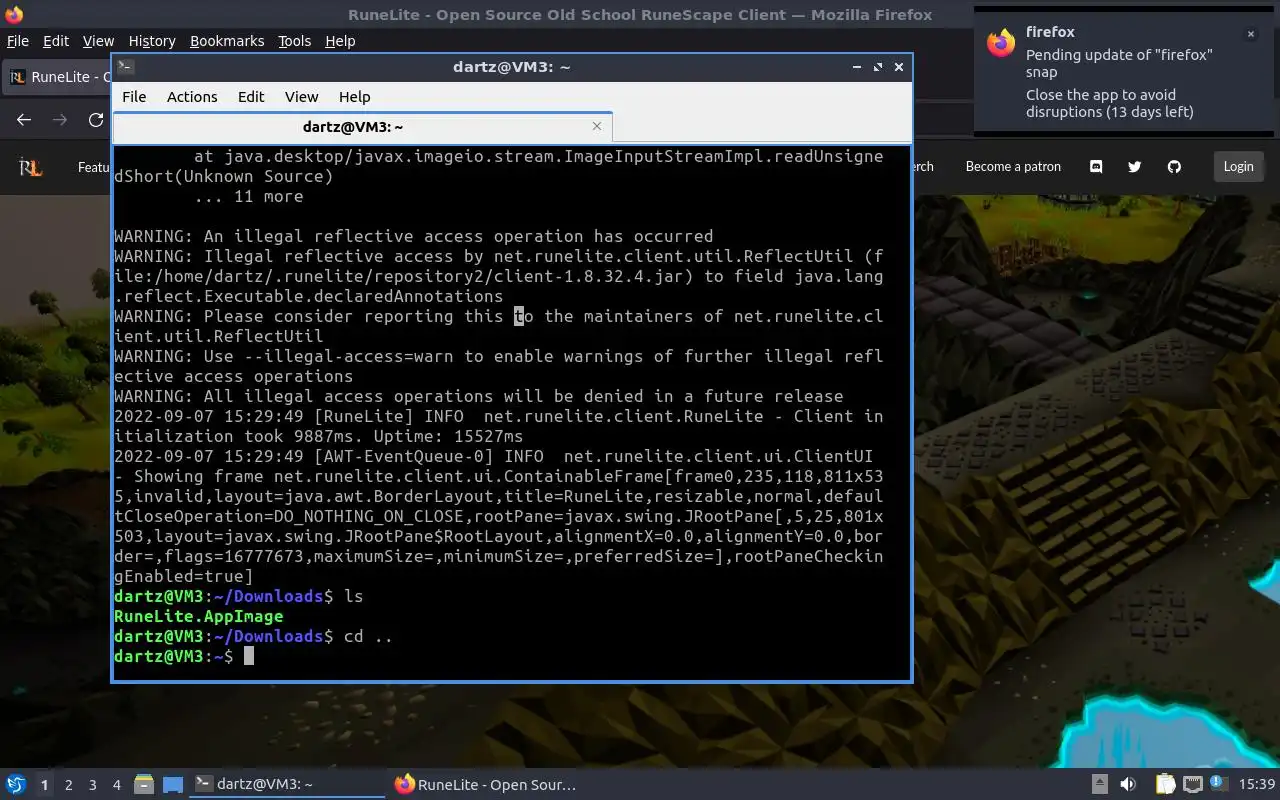The width and height of the screenshot is (1280, 800).
Task: Minimize the terminal window
Action: click(857, 67)
